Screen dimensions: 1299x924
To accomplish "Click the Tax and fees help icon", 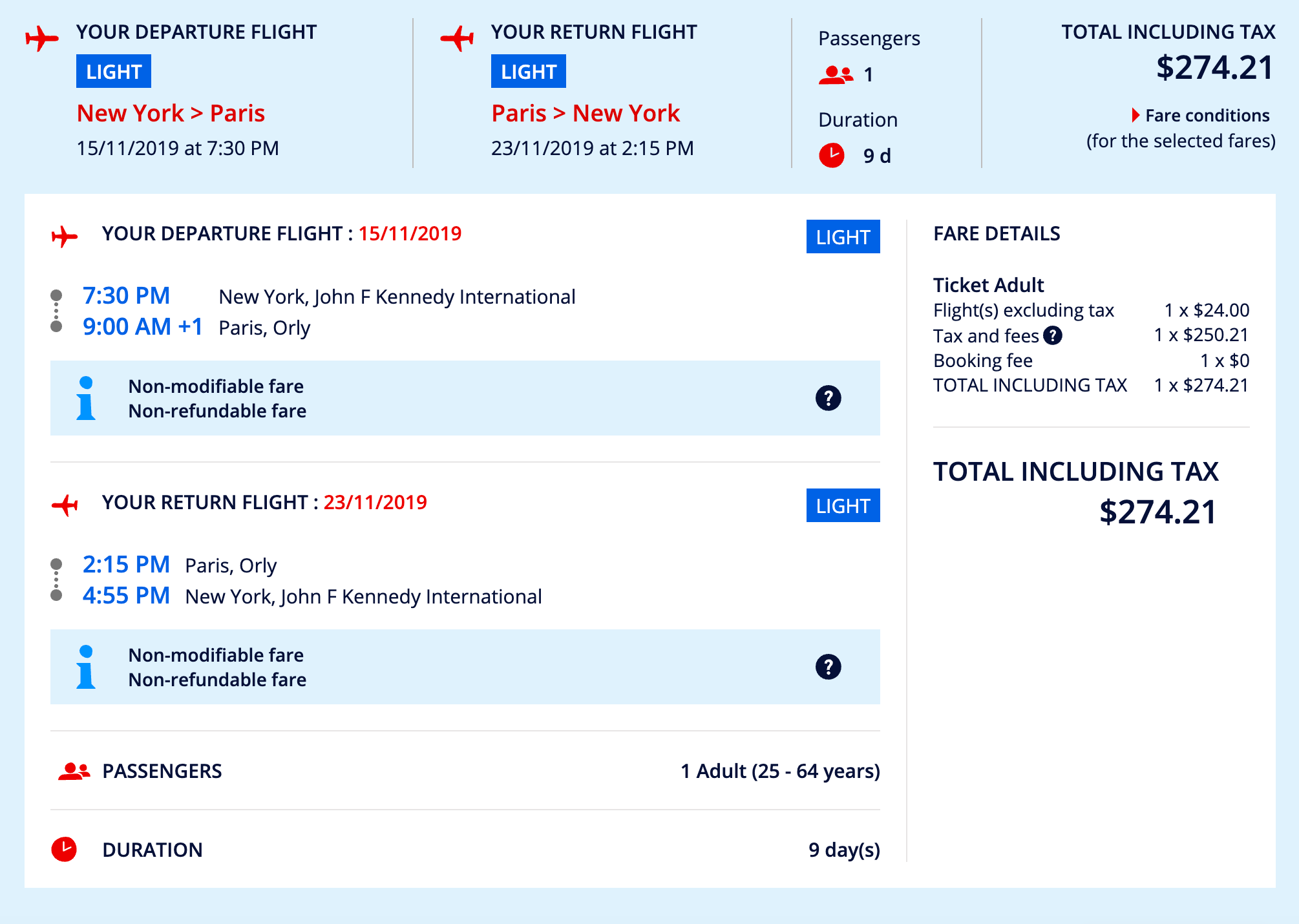I will pos(1053,335).
